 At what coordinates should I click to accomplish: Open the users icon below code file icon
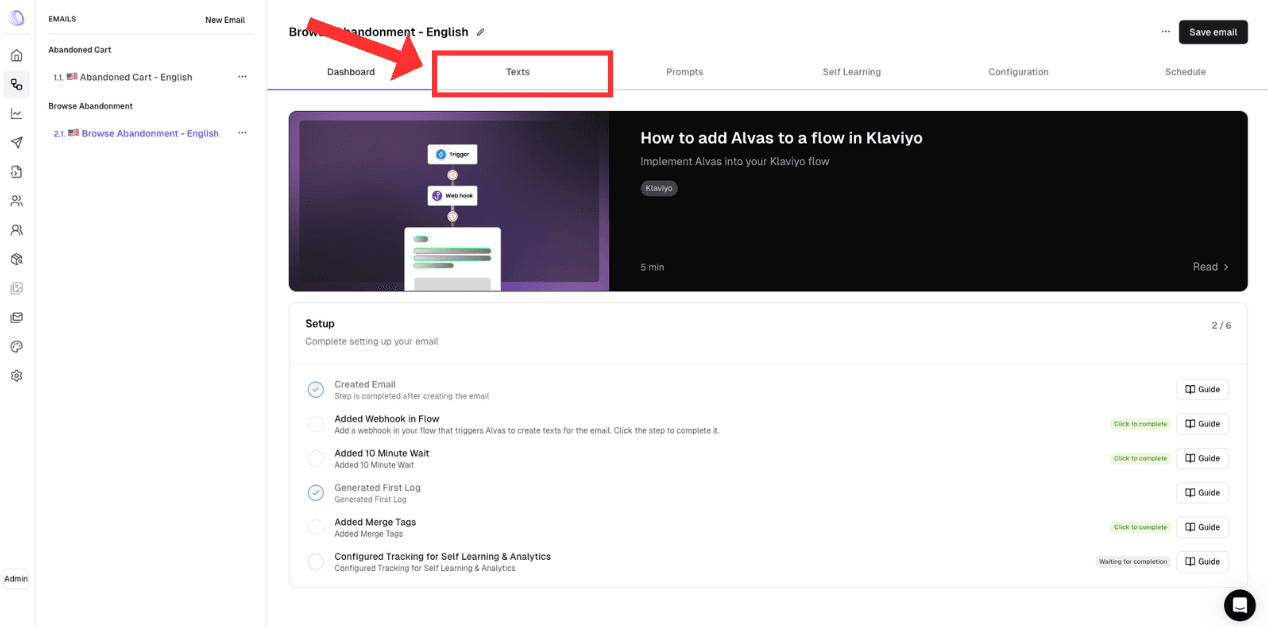[x=16, y=201]
